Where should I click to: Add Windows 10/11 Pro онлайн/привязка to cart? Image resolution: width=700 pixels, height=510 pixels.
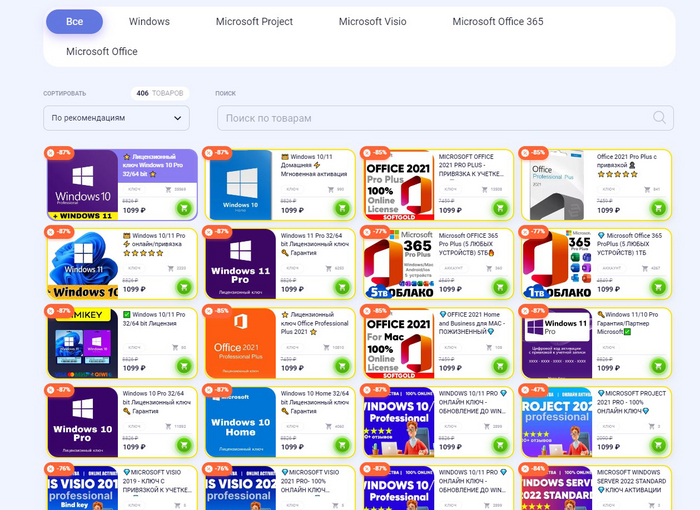click(x=184, y=287)
